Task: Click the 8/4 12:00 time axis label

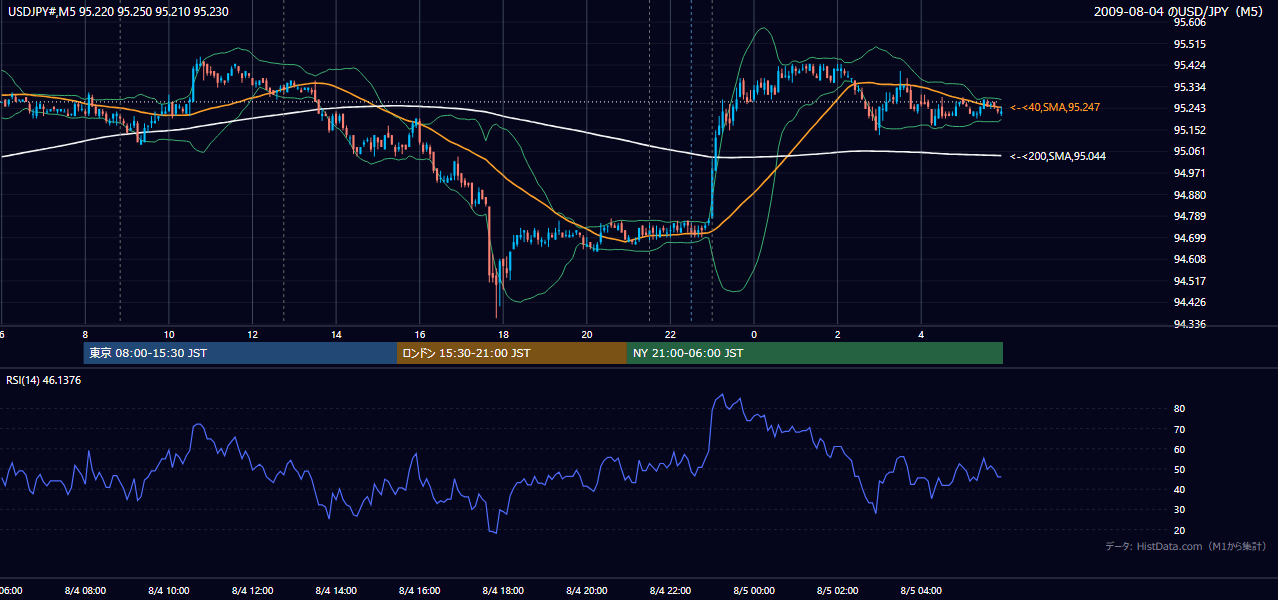Action: [x=252, y=591]
